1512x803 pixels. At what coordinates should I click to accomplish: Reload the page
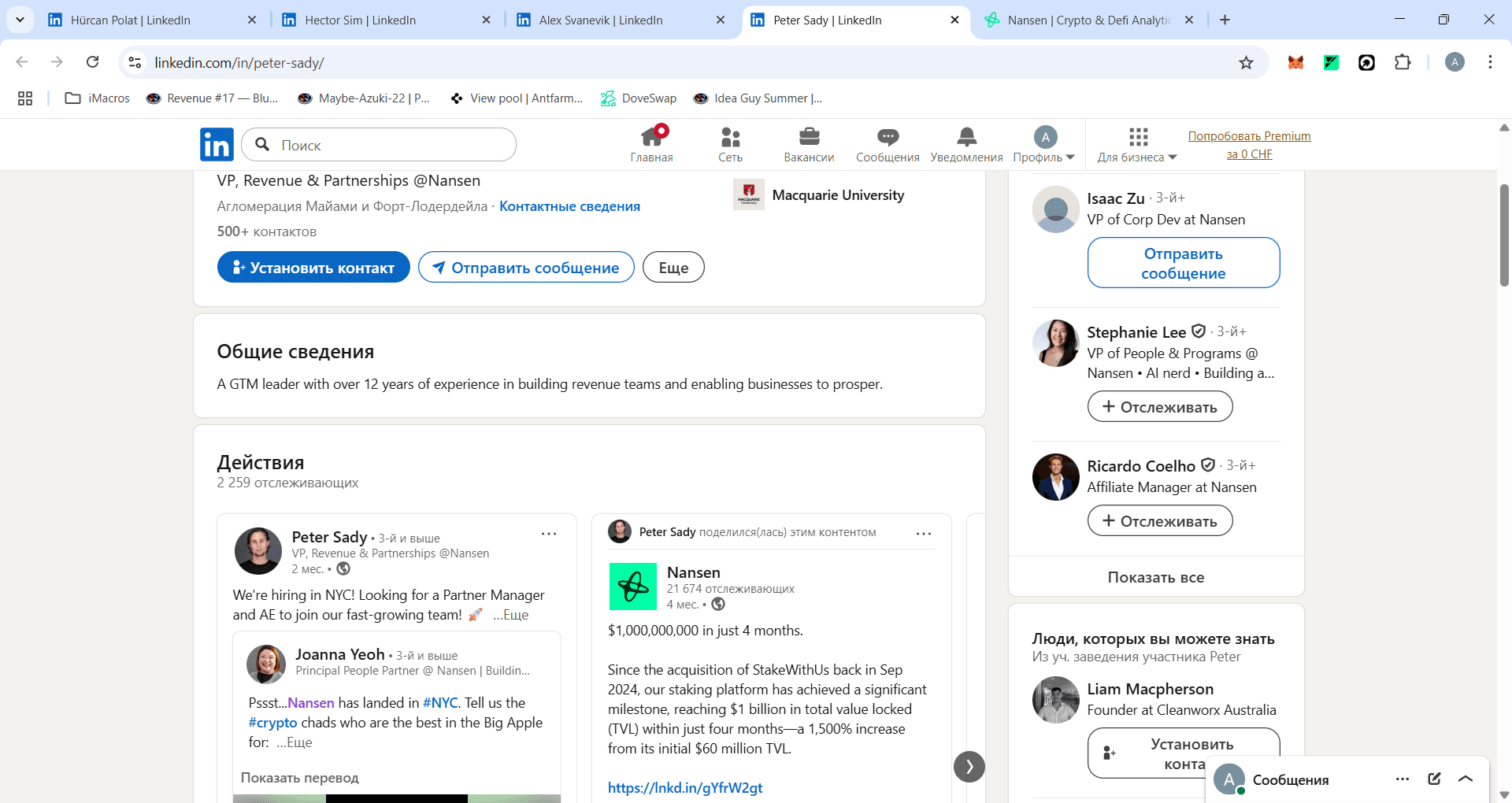click(x=93, y=62)
